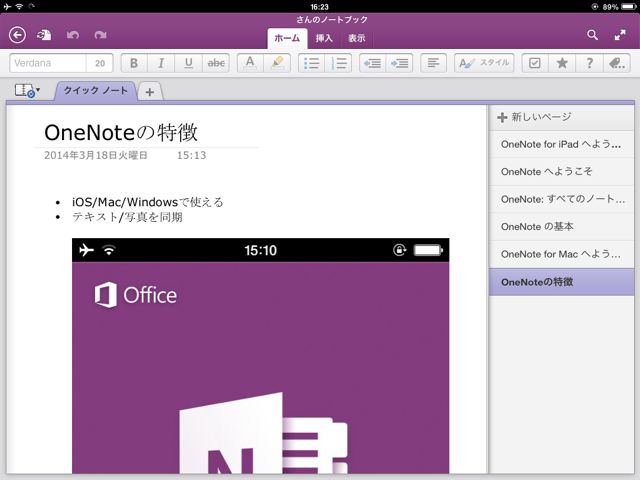Choose the font color tool
640x480 pixels.
coord(250,63)
